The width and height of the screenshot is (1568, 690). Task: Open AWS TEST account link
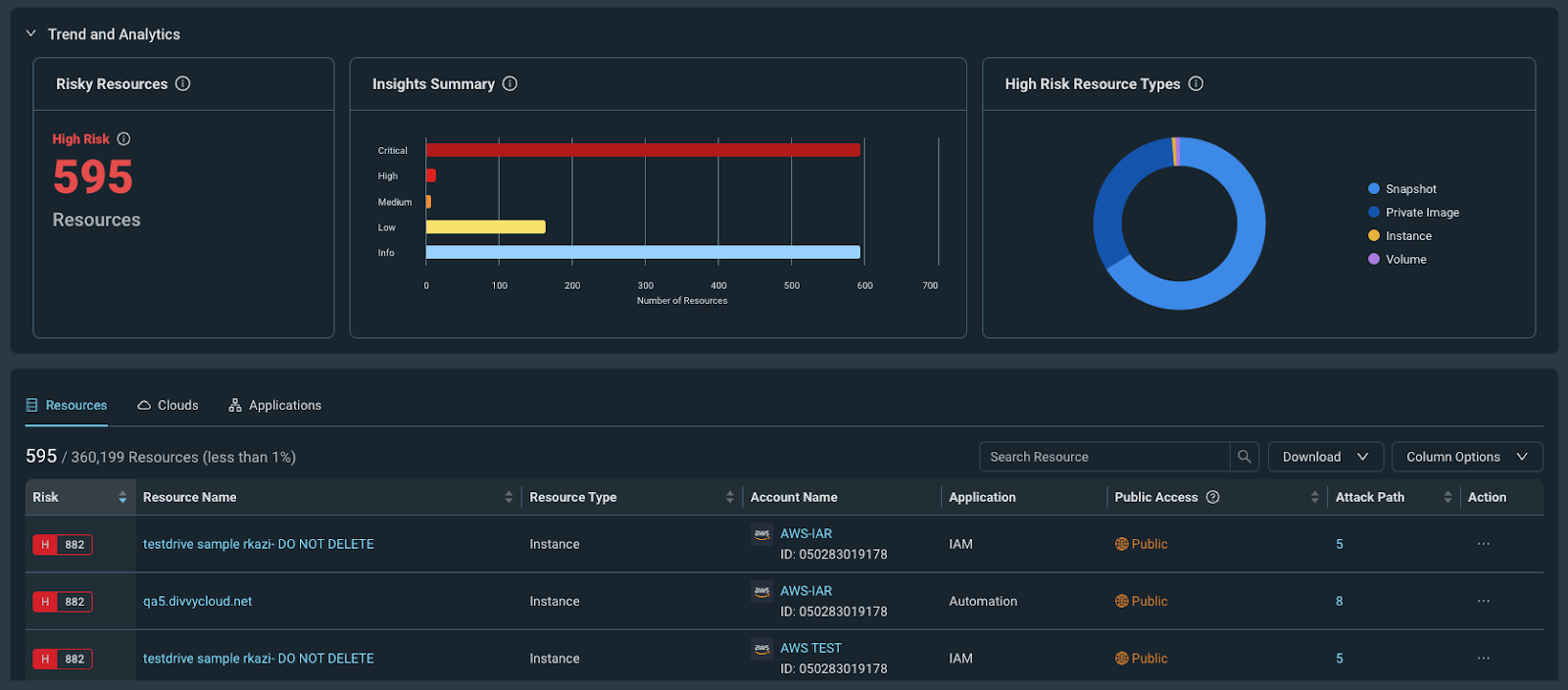pos(810,648)
